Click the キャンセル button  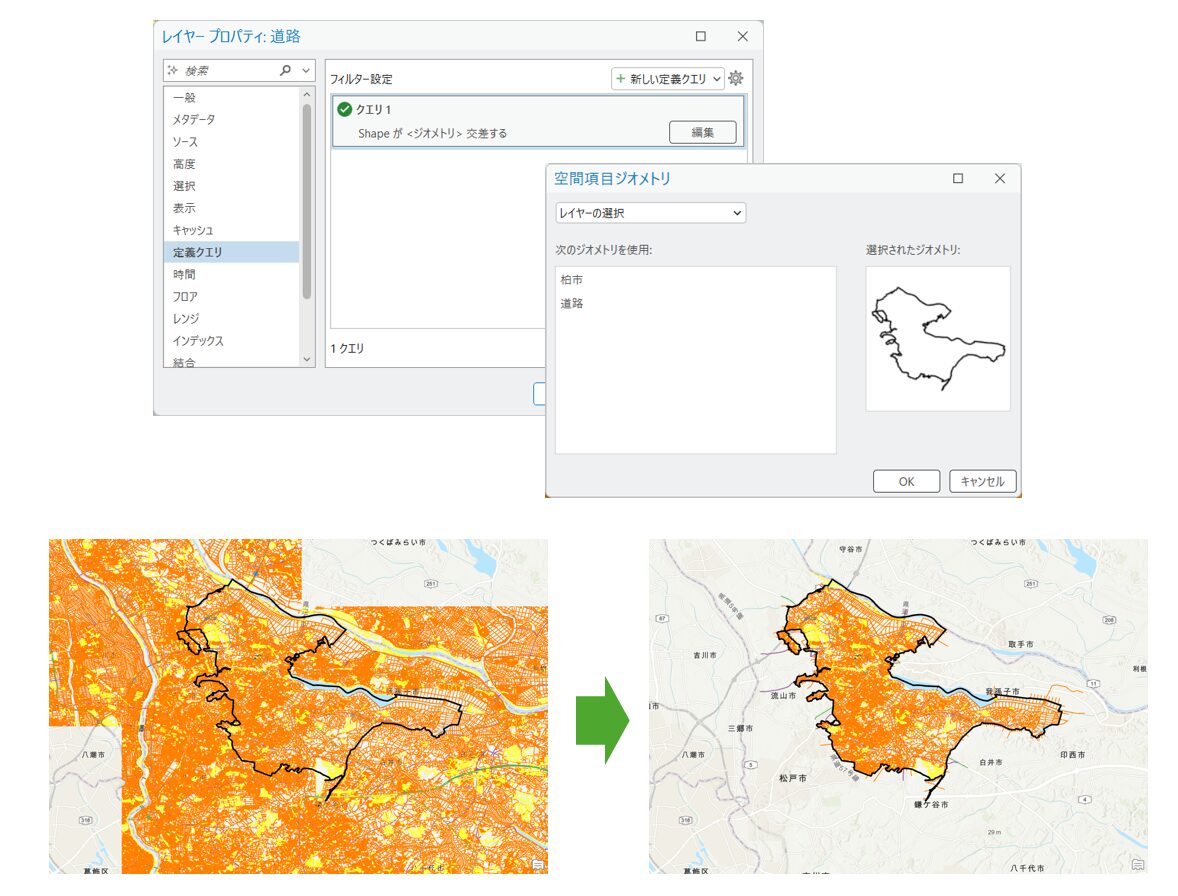coord(983,481)
